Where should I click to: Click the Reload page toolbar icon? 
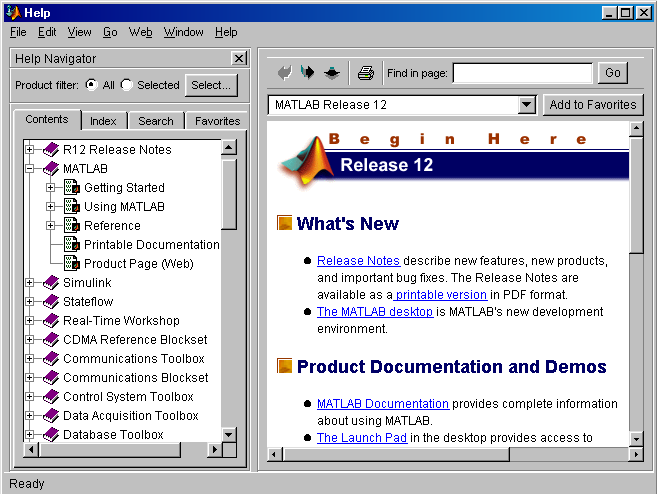point(332,73)
